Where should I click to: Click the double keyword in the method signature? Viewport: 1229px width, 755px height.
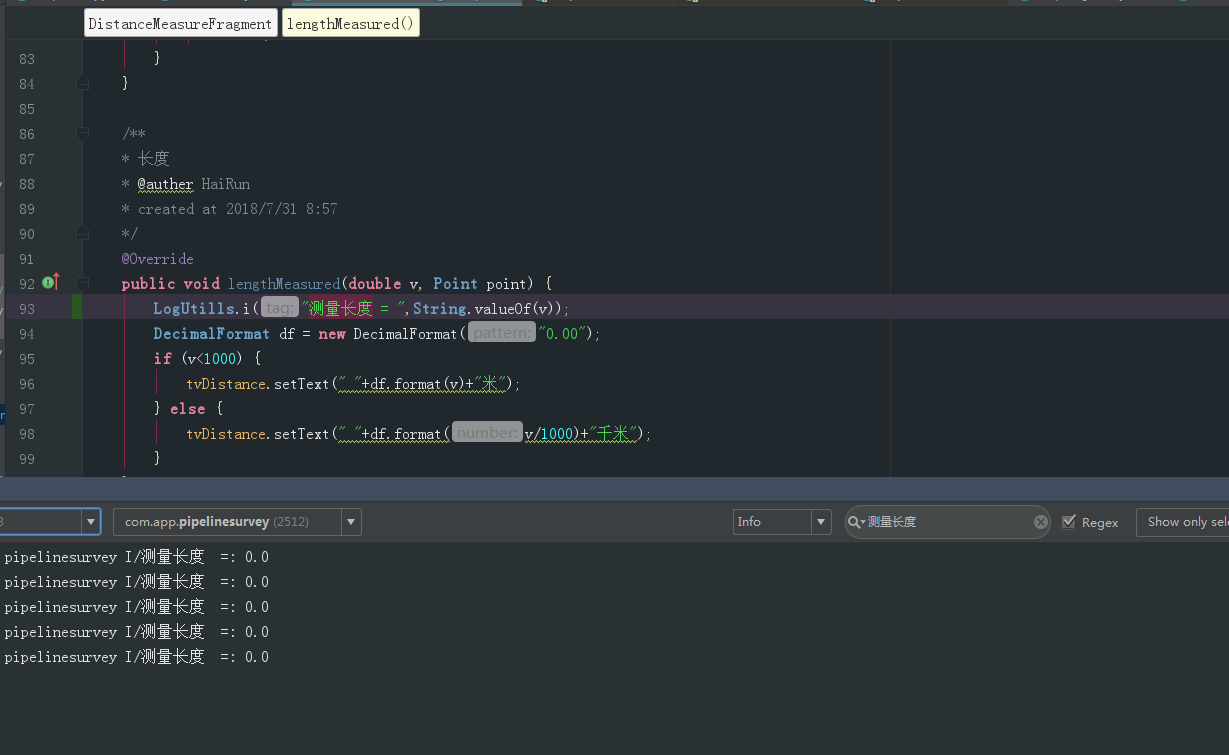375,284
